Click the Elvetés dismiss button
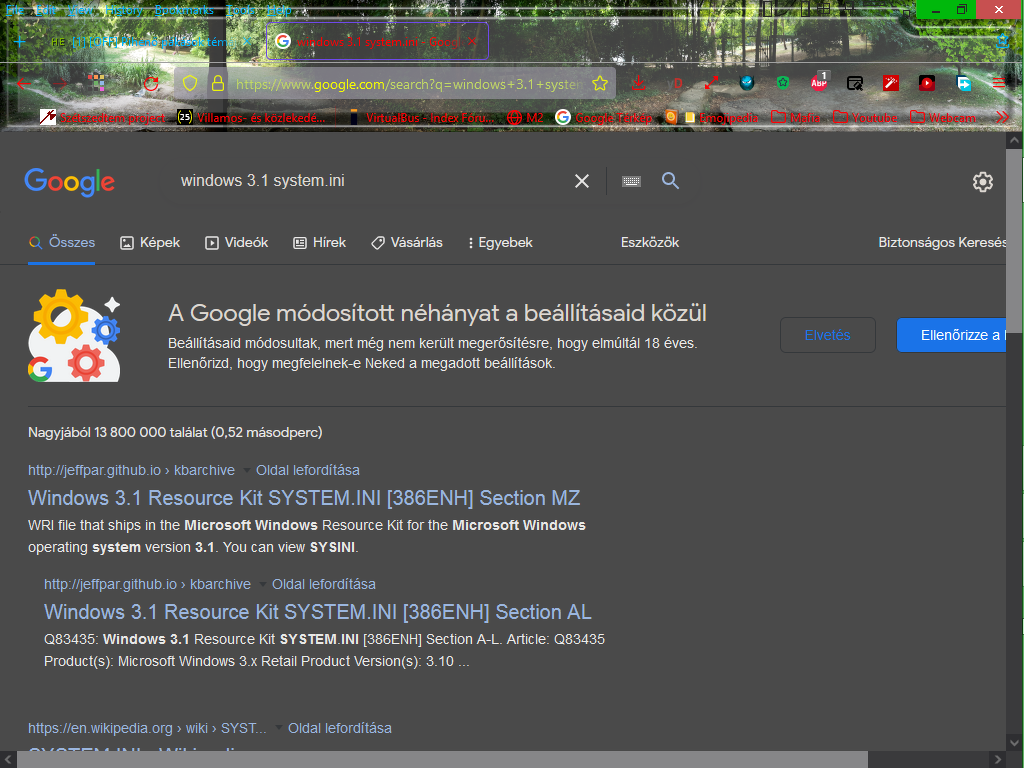1024x768 pixels. coord(827,335)
